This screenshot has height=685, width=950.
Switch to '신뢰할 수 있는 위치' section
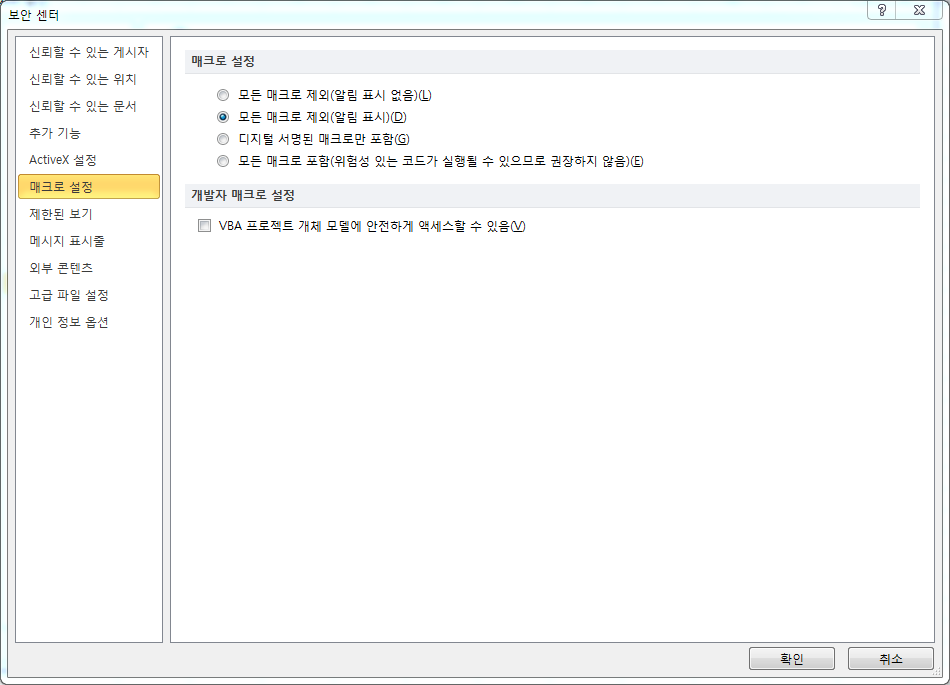89,79
